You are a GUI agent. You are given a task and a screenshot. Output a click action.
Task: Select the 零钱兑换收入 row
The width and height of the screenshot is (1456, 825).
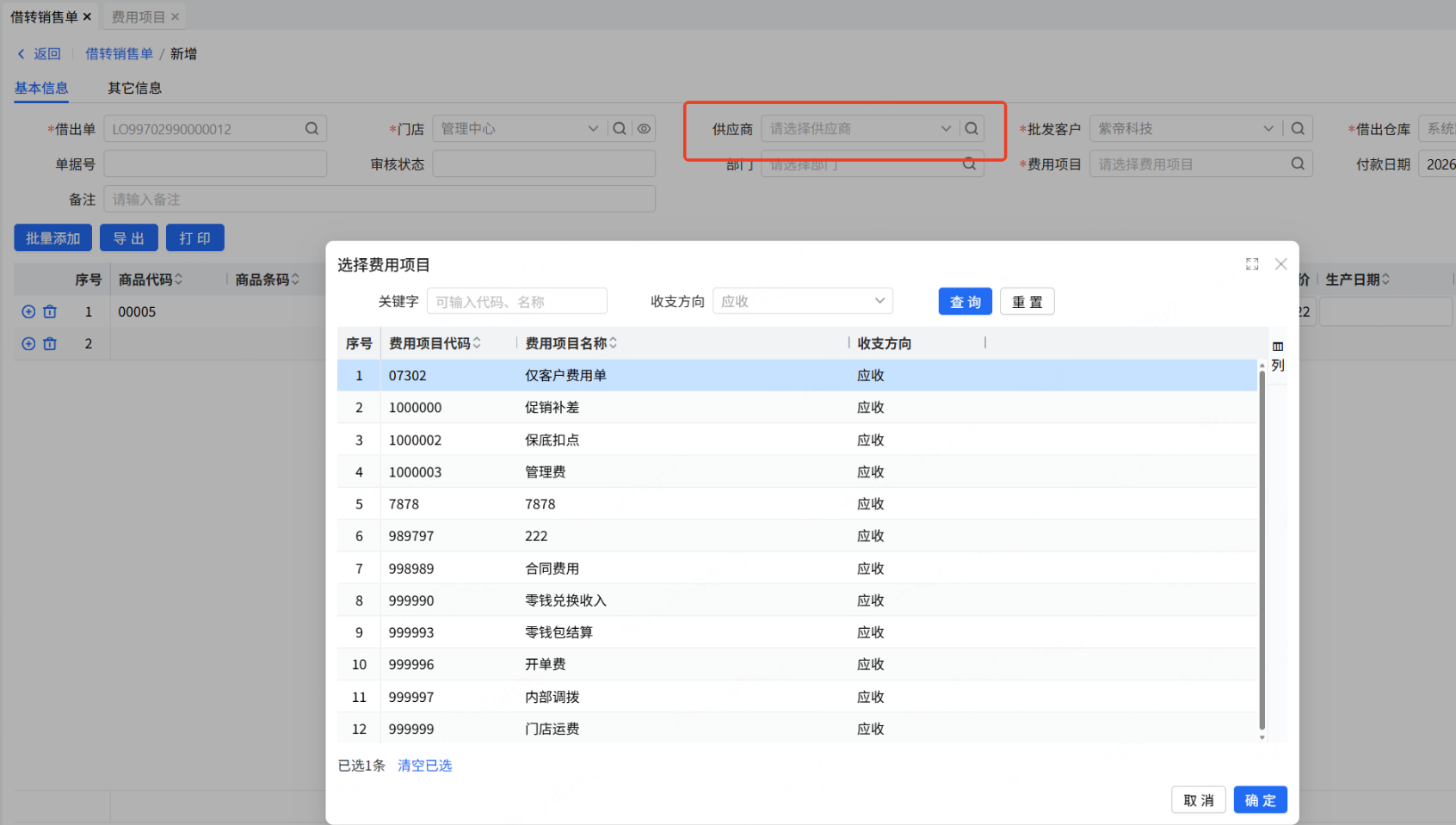click(797, 600)
